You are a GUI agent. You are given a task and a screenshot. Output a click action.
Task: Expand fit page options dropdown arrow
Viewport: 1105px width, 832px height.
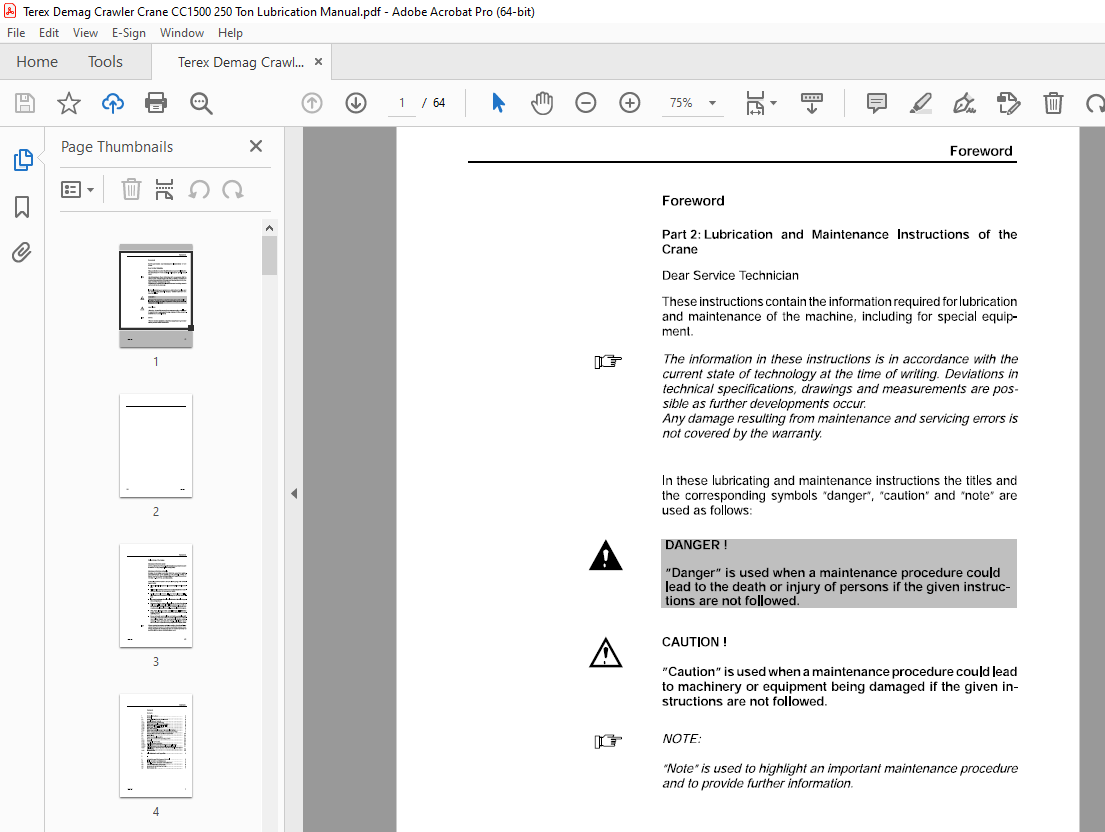click(x=773, y=103)
